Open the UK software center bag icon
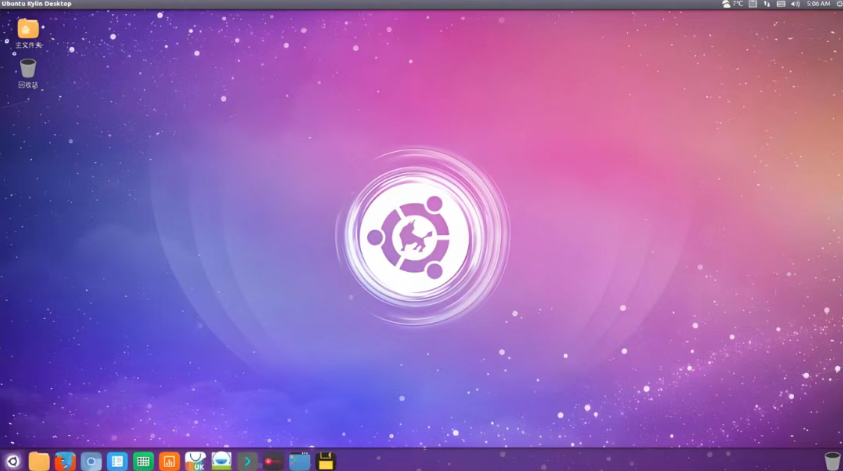 pyautogui.click(x=195, y=461)
